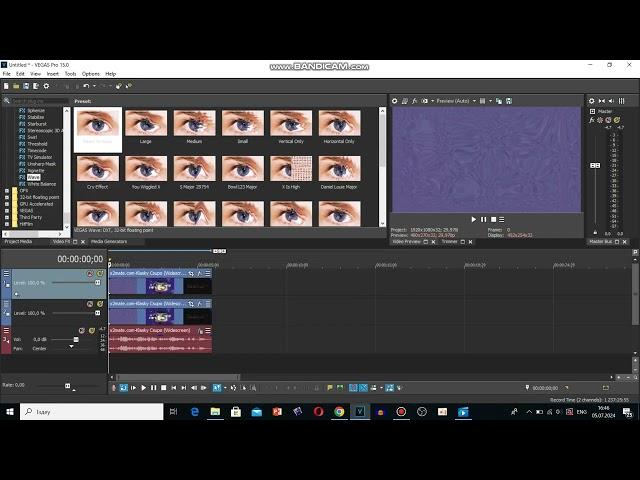Open a project with the folder icon
640x480 pixels.
(x=16, y=86)
